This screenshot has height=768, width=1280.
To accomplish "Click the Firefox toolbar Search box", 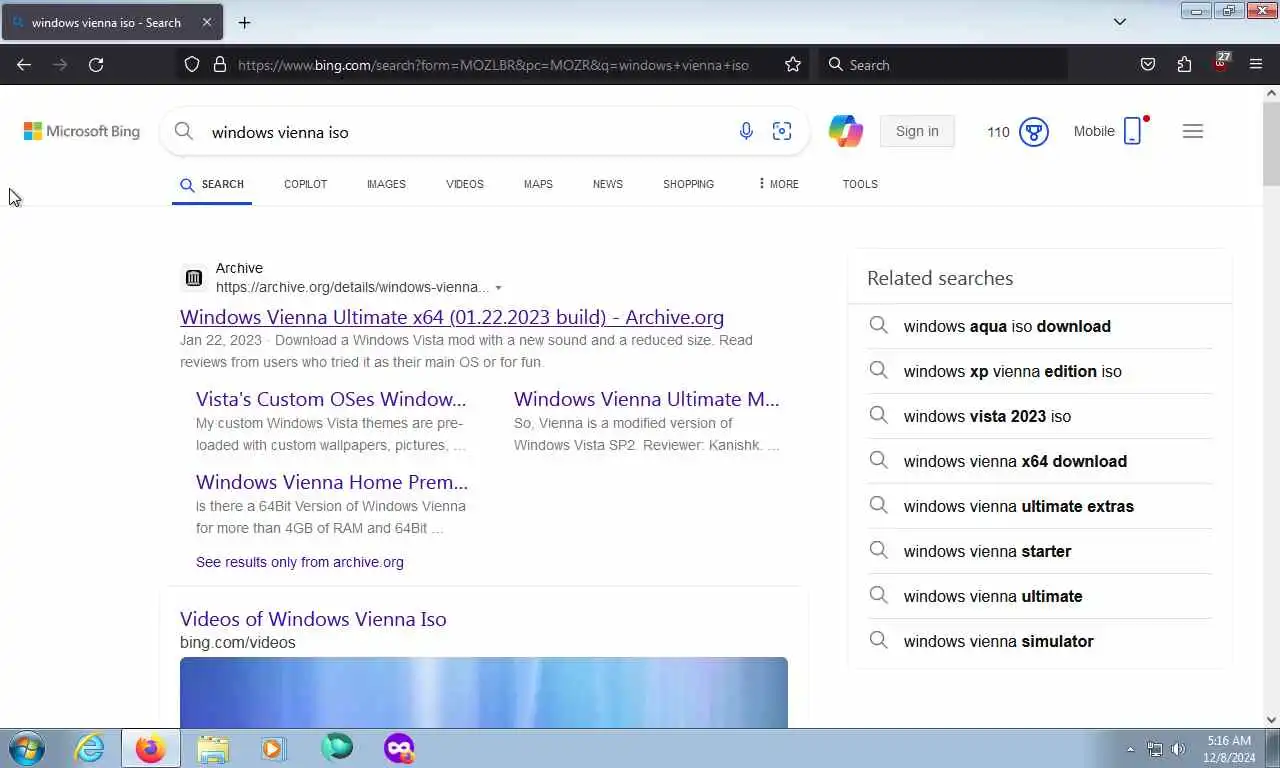I will point(945,65).
